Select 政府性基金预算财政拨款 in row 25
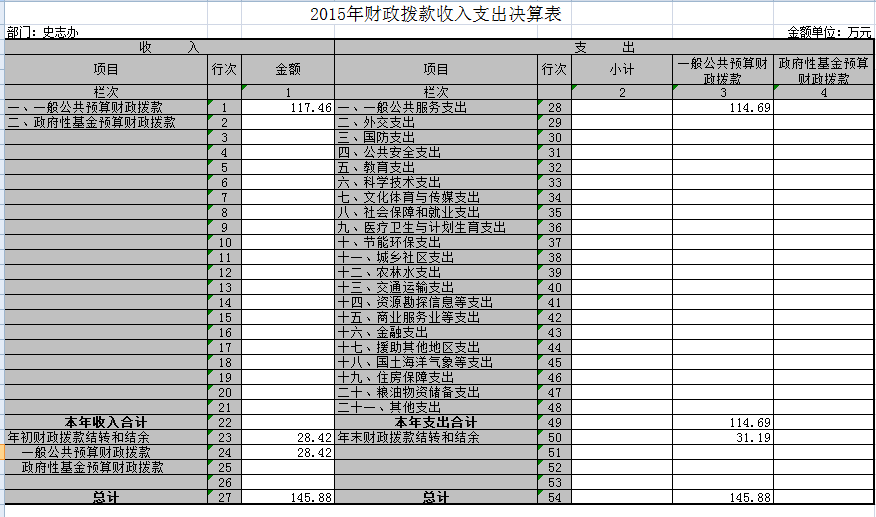 coord(106,468)
